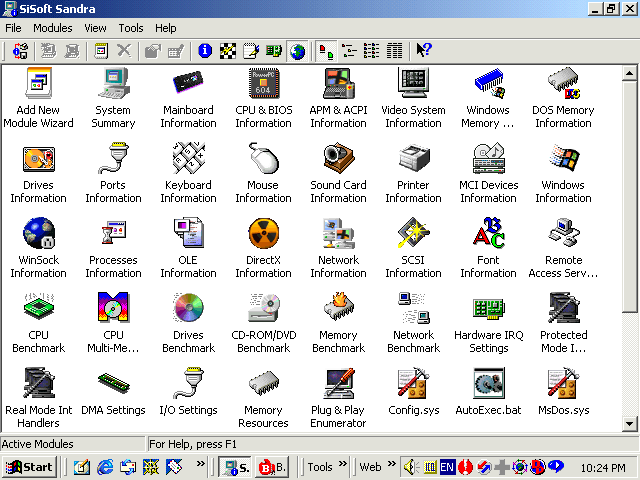Launch OLE Information module
Screen dimensions: 640x480
click(188, 249)
